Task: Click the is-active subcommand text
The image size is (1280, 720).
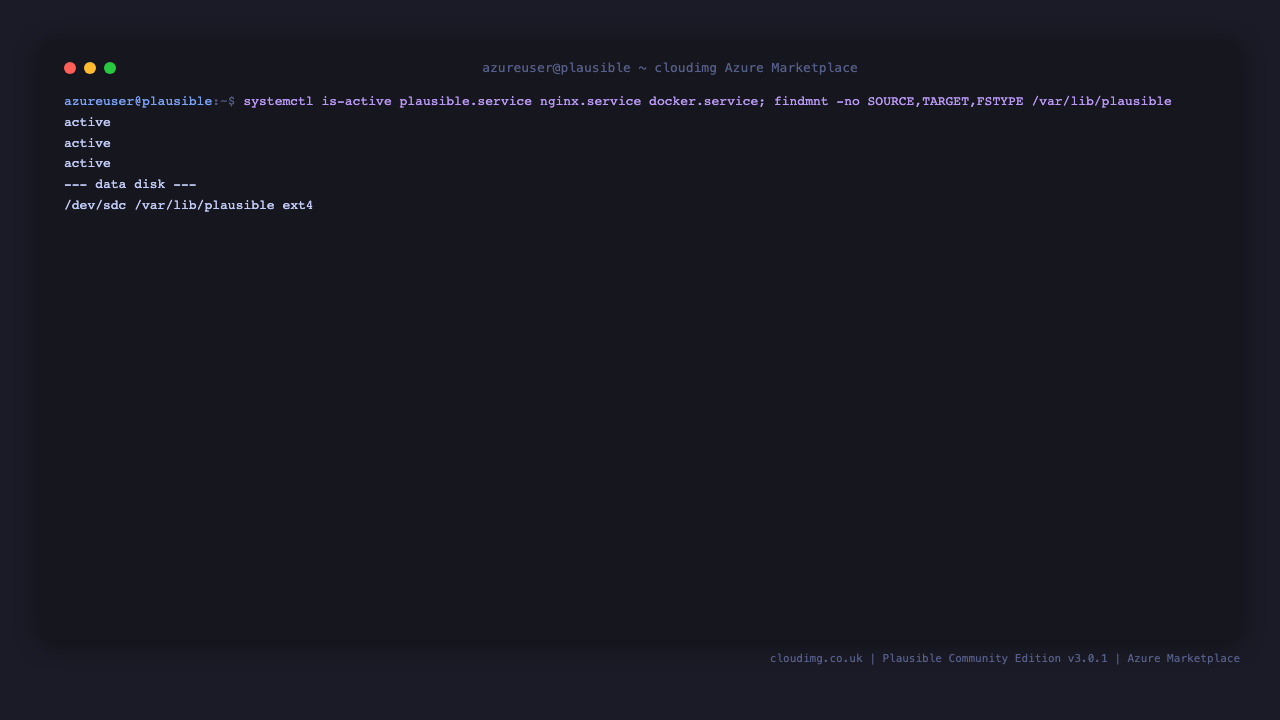Action: [356, 101]
